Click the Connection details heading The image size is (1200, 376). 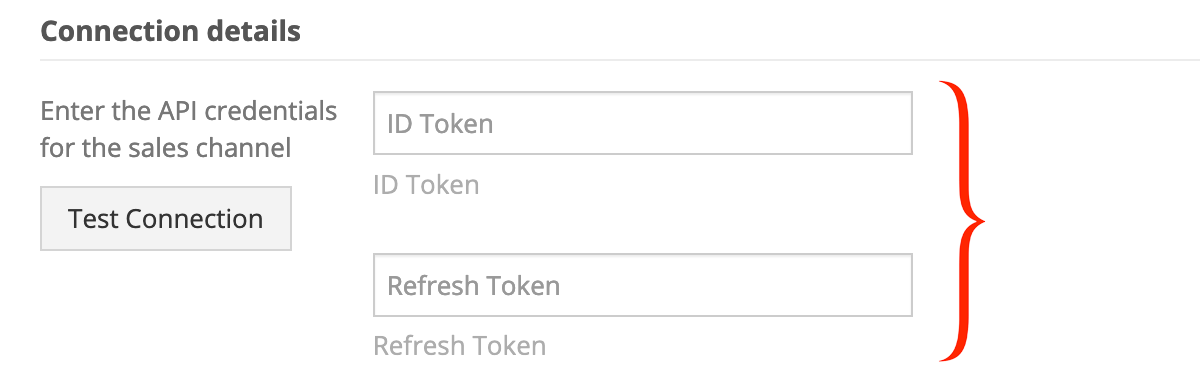[170, 31]
